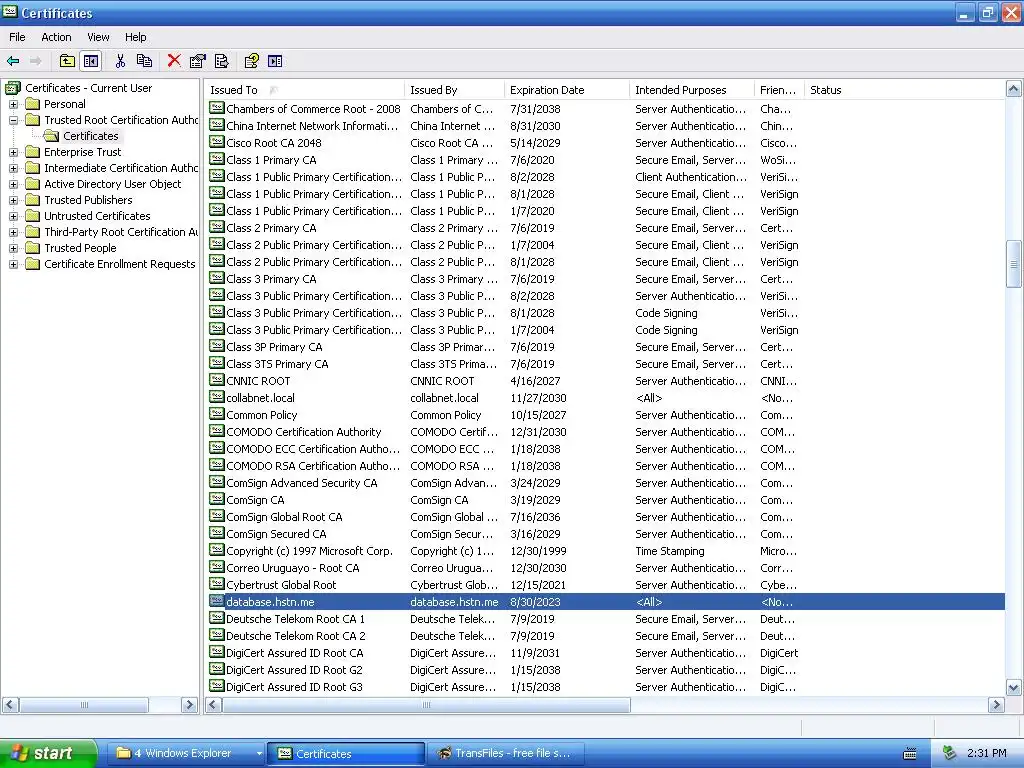
Task: Sort by the Issued By column header
Action: tap(455, 90)
